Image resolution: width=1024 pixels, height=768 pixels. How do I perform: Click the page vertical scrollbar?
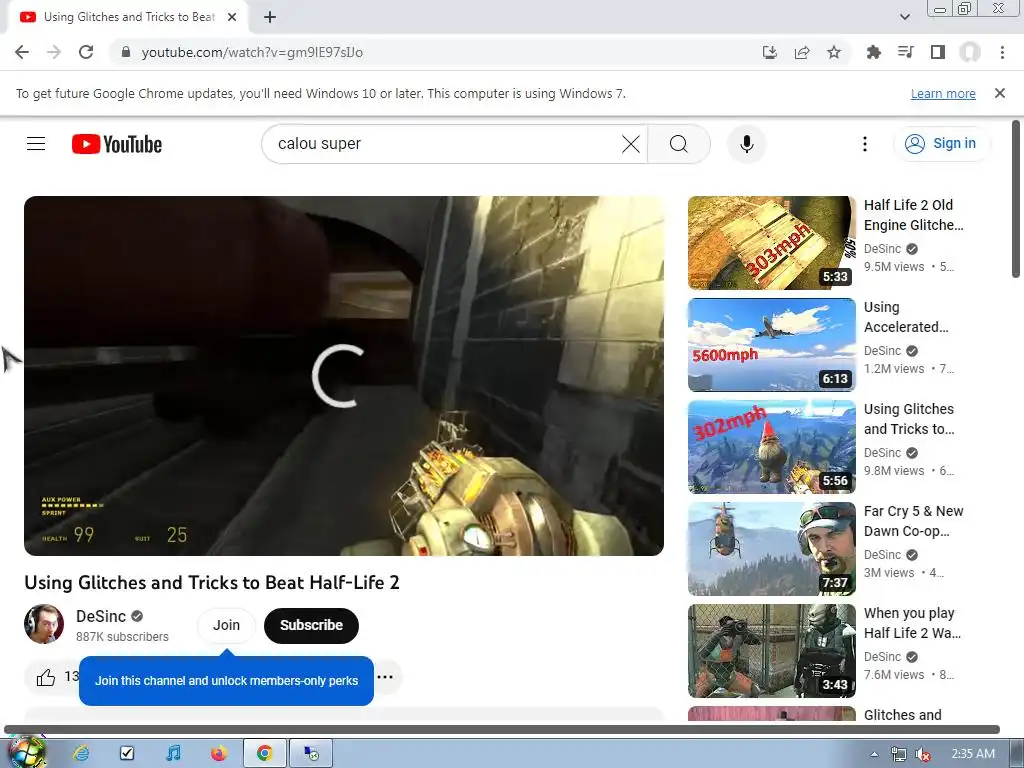pos(1016,200)
